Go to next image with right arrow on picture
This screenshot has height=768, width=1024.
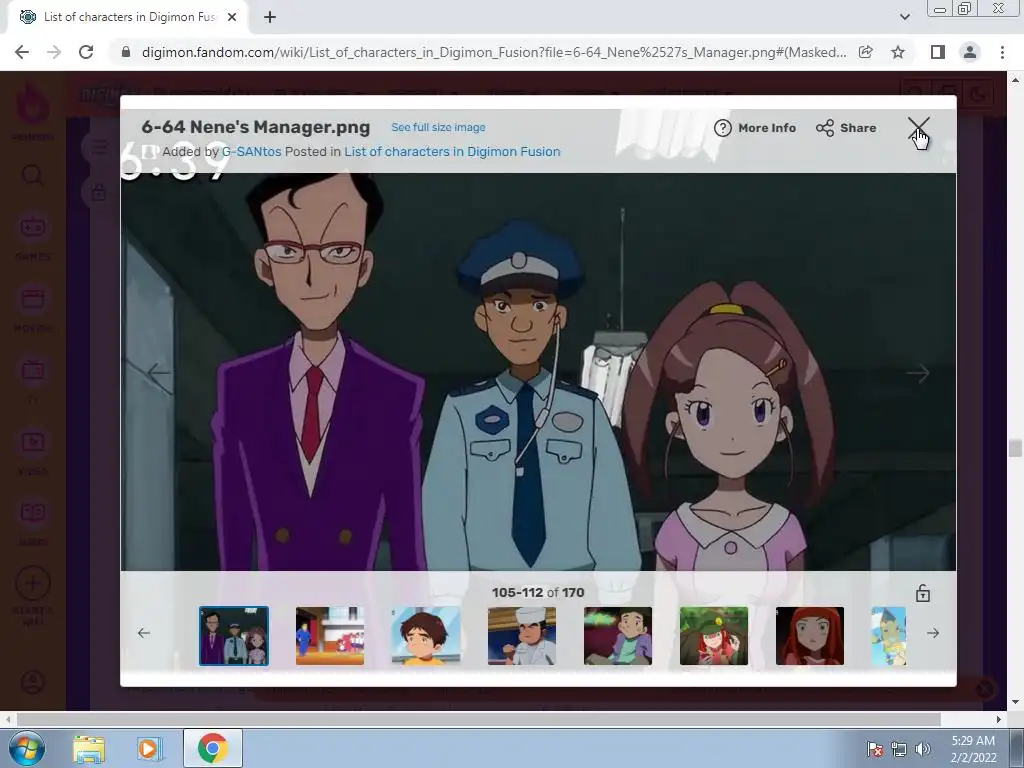click(918, 373)
